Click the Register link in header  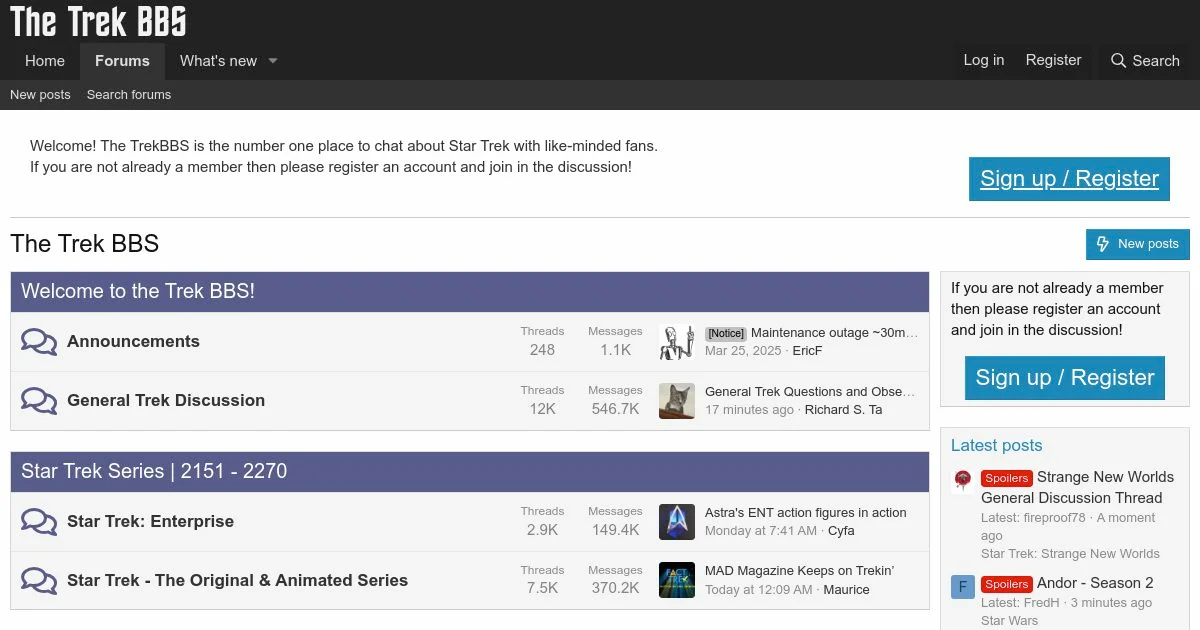[1053, 60]
